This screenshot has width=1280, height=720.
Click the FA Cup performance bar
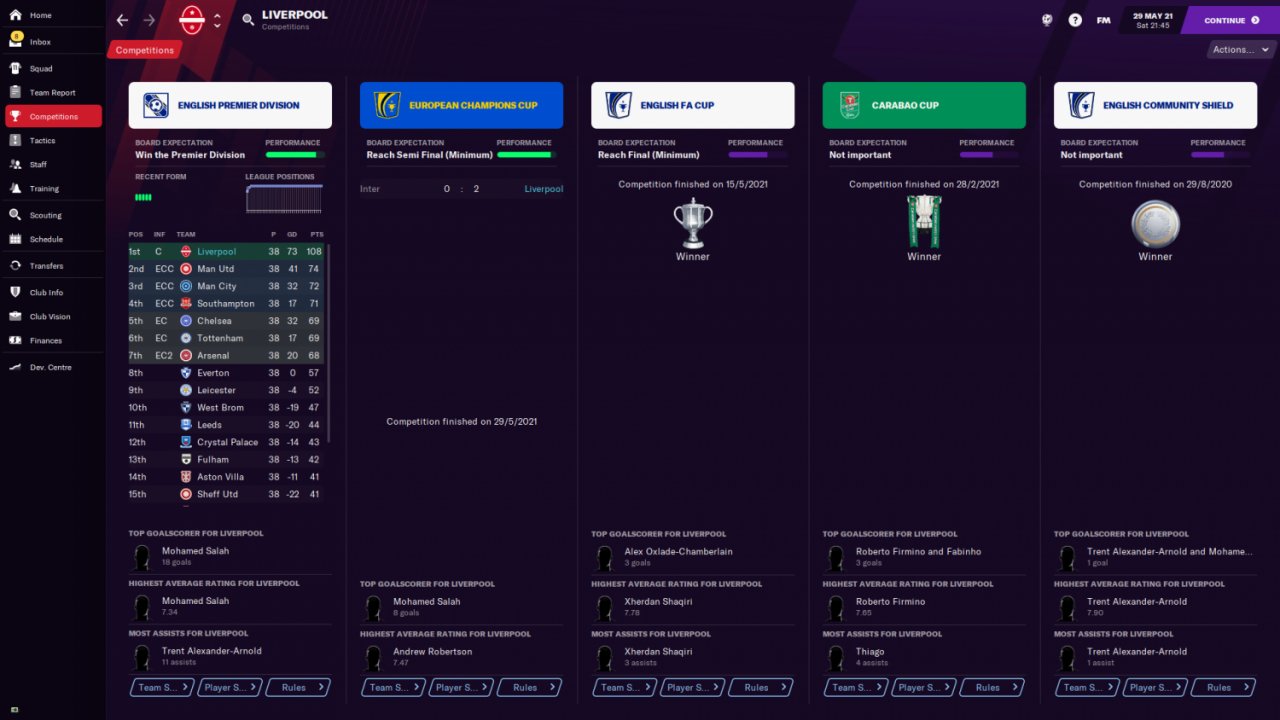point(757,155)
